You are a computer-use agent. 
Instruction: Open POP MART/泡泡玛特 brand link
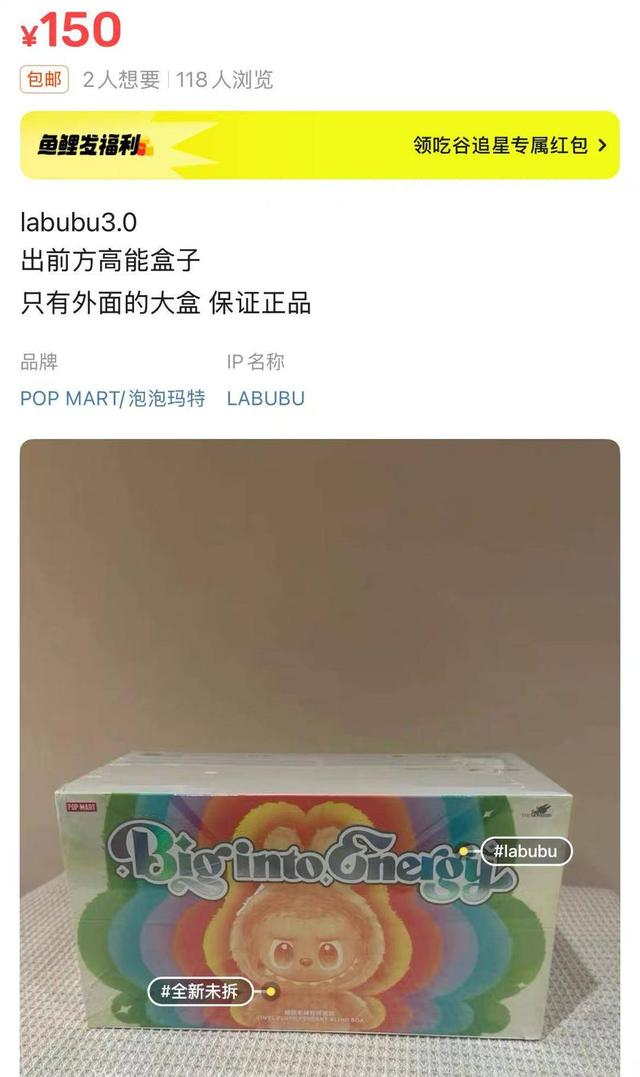(113, 398)
